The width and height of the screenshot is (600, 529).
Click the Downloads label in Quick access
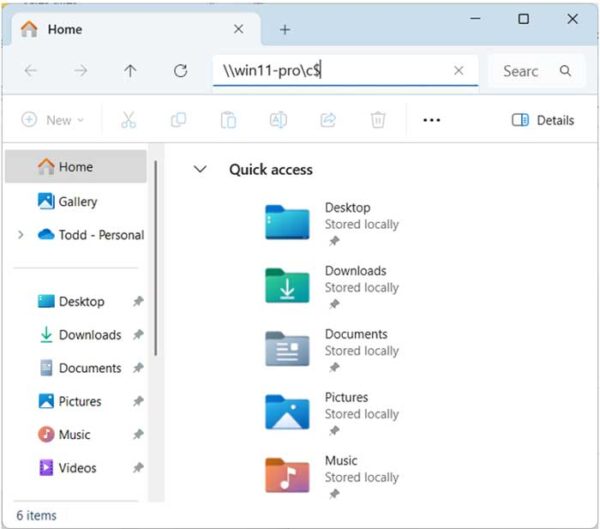355,271
